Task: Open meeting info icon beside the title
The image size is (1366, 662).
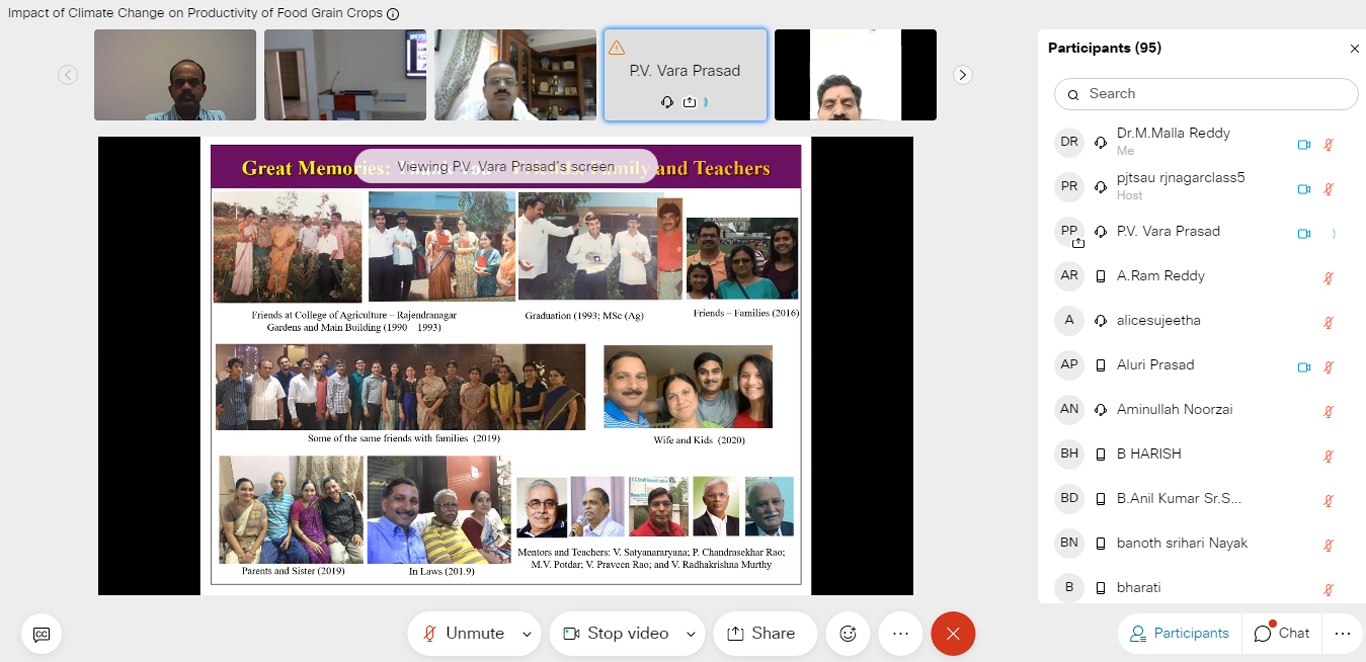Action: (393, 14)
